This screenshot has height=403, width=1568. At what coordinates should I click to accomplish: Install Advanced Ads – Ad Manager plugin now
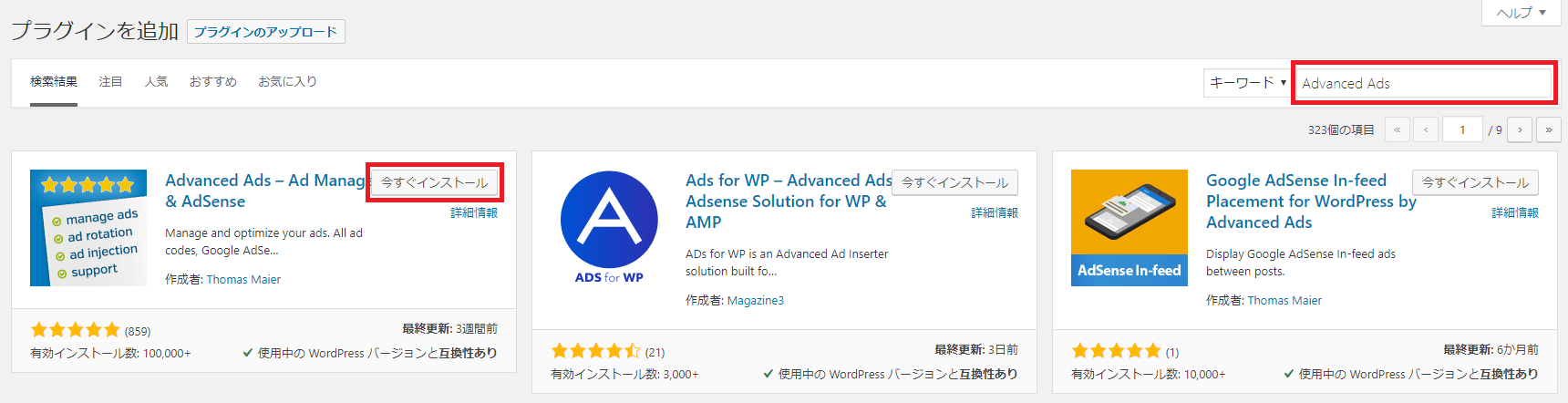click(x=435, y=182)
